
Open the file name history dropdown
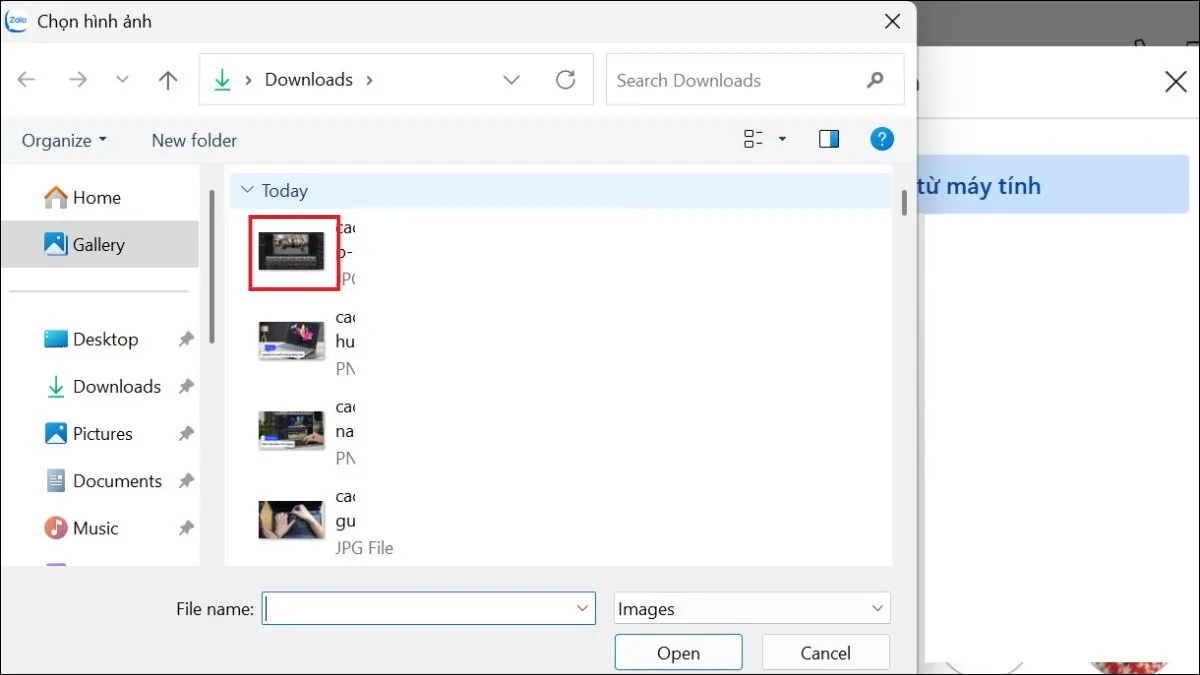pos(582,607)
